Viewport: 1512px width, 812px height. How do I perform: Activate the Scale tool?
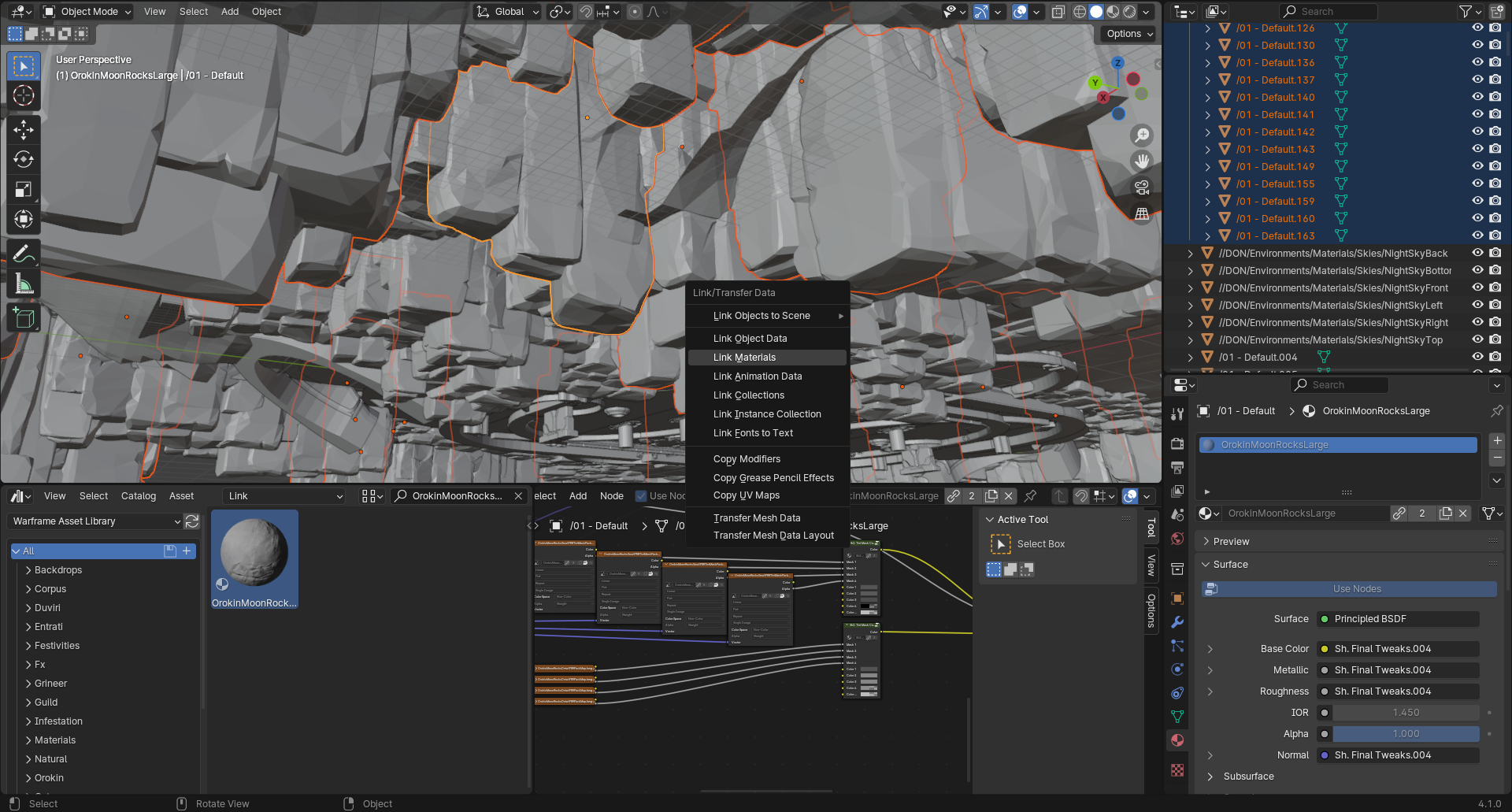pyautogui.click(x=24, y=189)
